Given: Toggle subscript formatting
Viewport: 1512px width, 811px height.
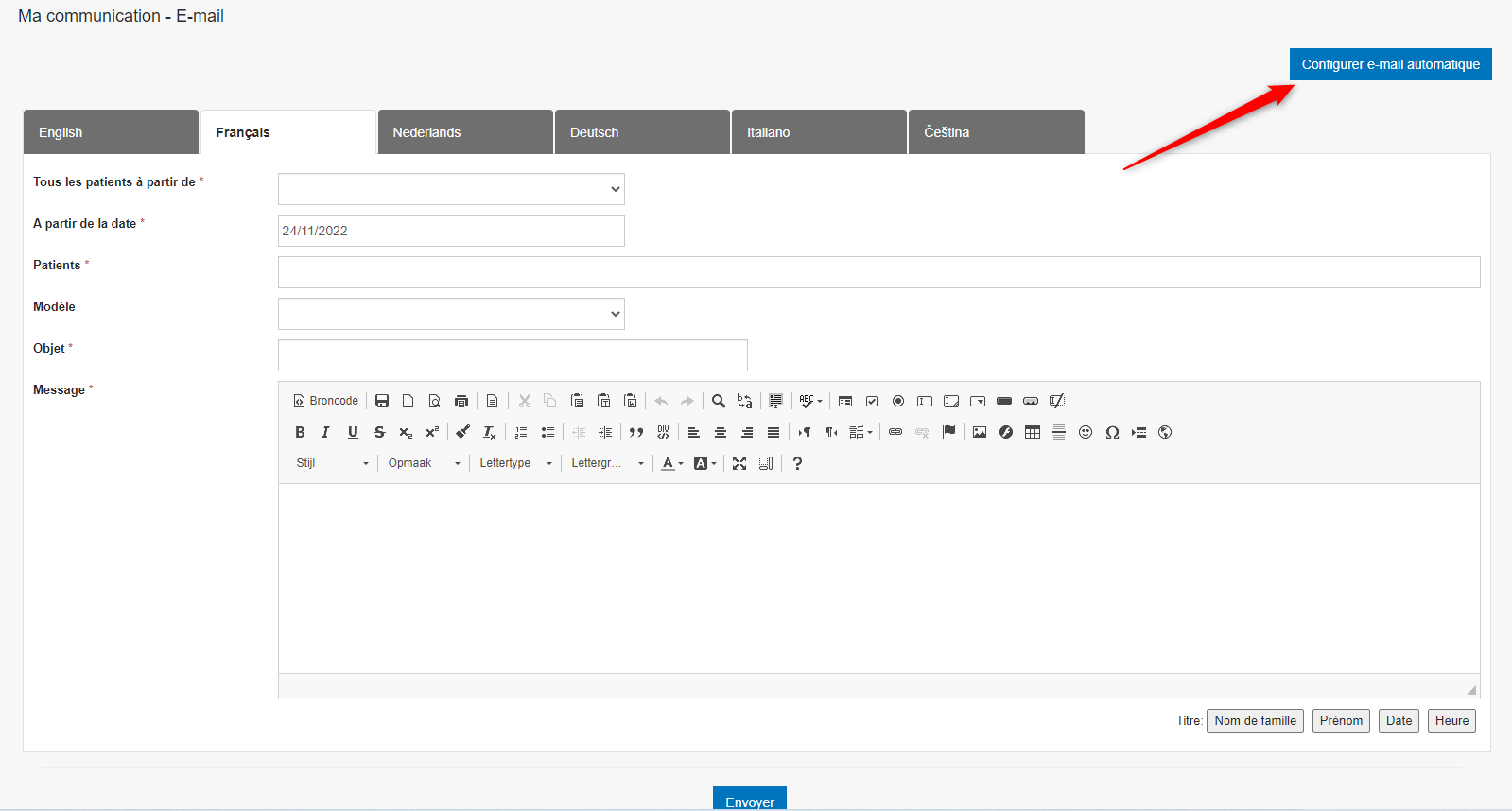Looking at the screenshot, I should point(406,432).
